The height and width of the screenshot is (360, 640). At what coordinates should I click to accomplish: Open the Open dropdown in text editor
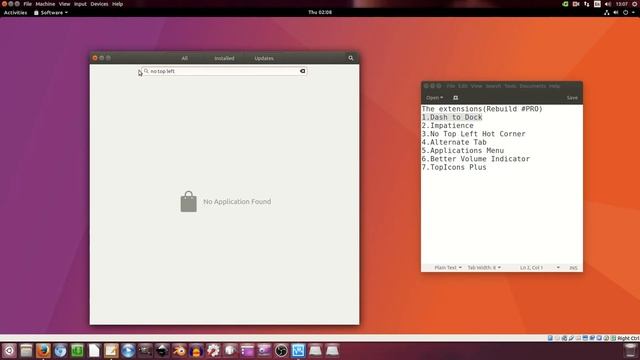(434, 98)
